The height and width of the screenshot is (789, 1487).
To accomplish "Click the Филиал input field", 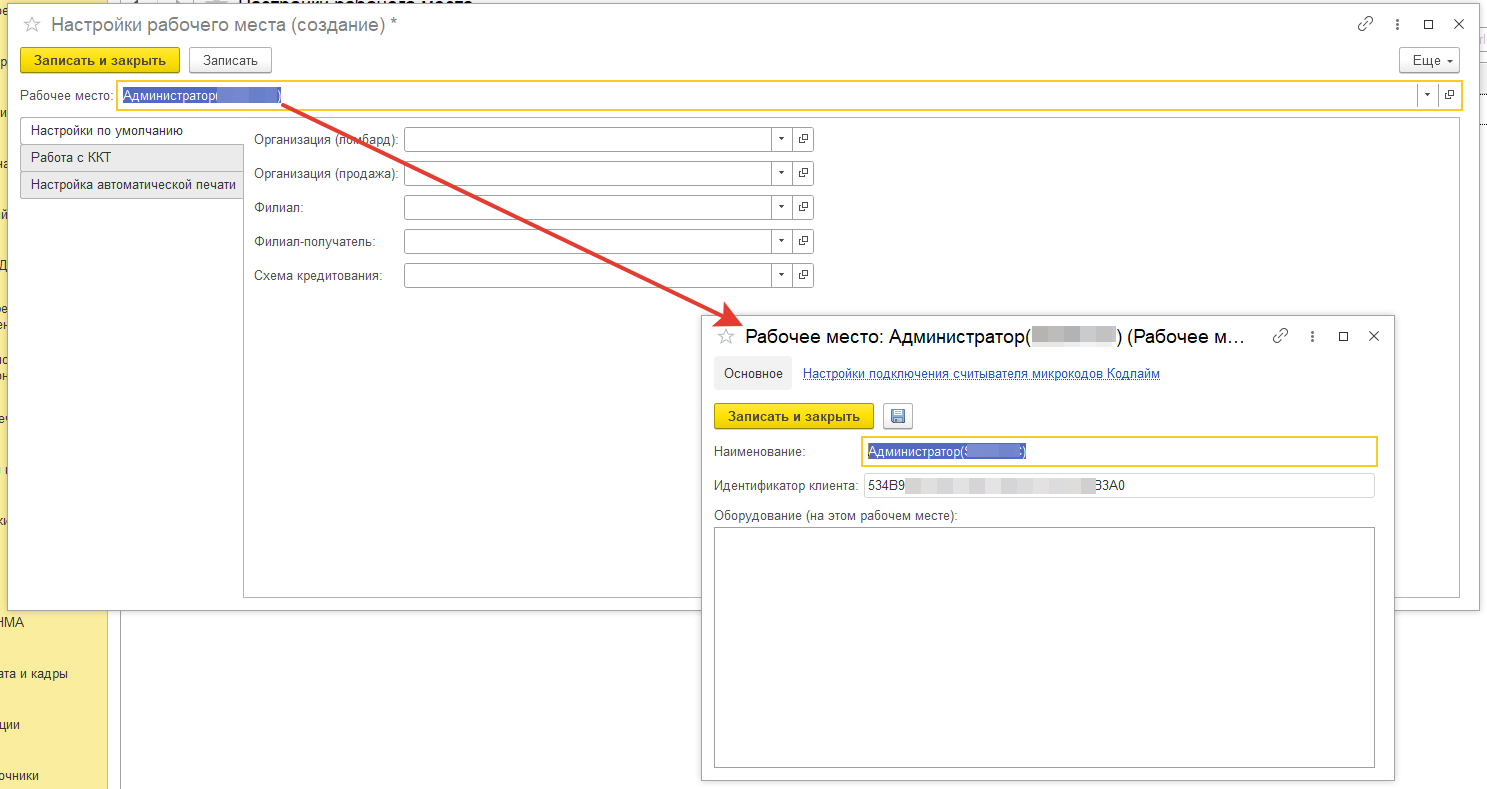I will click(x=588, y=208).
